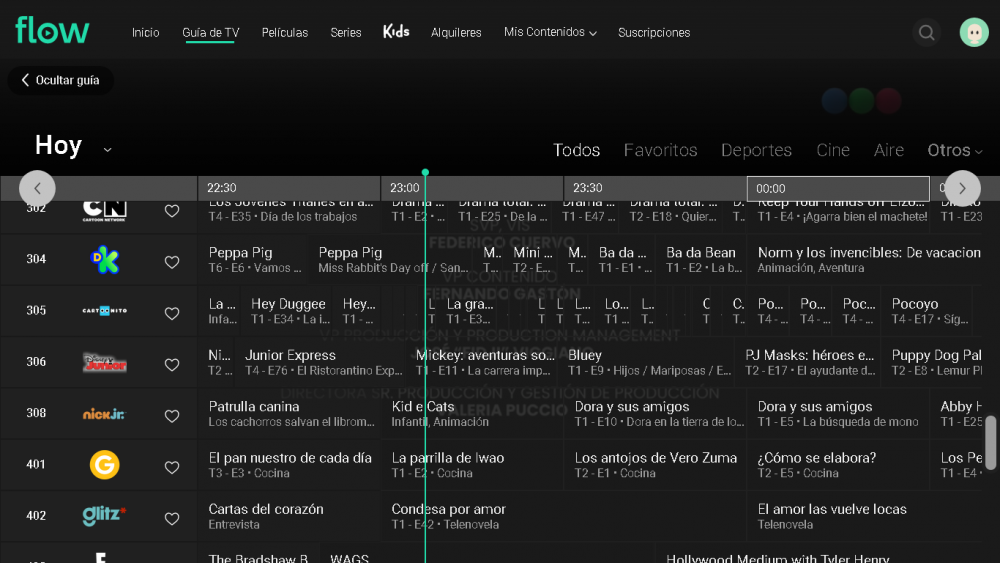Filter guide by Deportes tab
Viewport: 1000px width, 563px height.
[x=756, y=150]
